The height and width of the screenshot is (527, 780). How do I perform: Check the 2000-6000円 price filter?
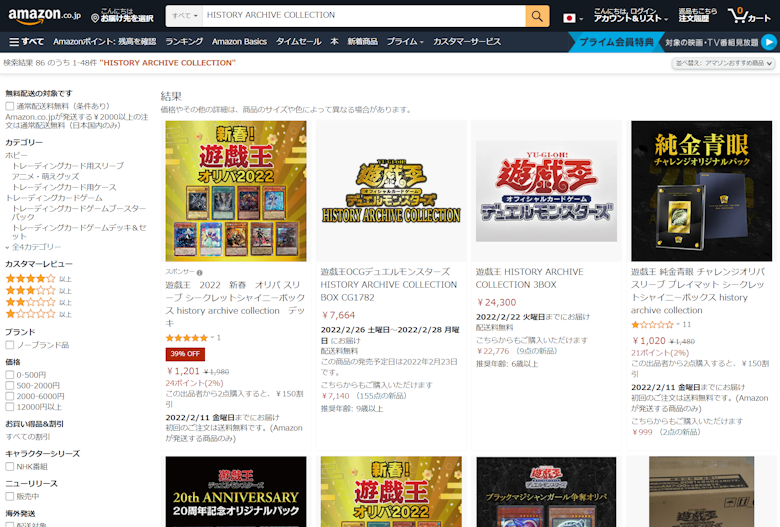[9, 396]
